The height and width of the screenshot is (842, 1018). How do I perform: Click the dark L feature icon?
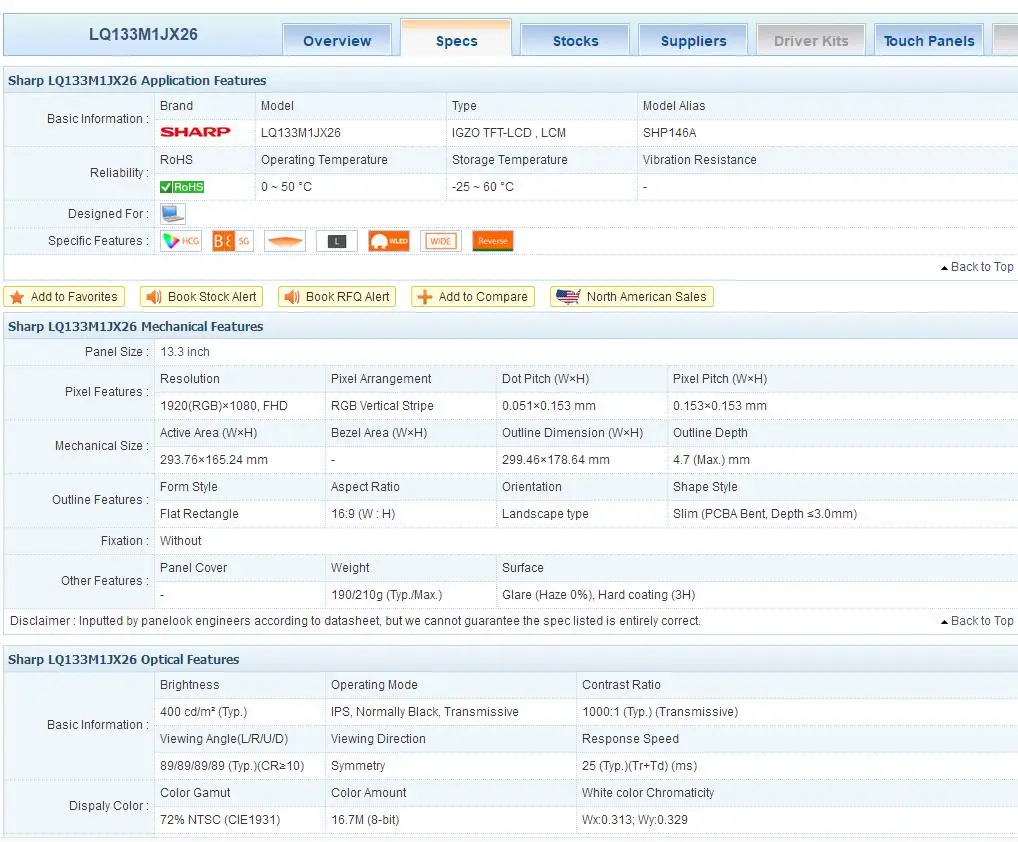click(337, 241)
